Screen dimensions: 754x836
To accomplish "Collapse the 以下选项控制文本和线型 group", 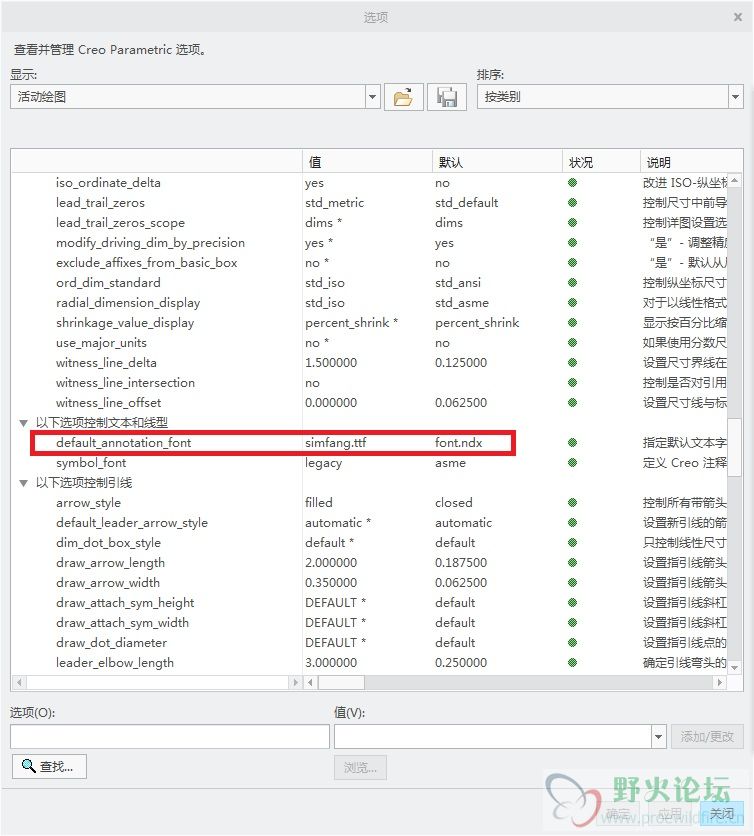I will [x=23, y=423].
